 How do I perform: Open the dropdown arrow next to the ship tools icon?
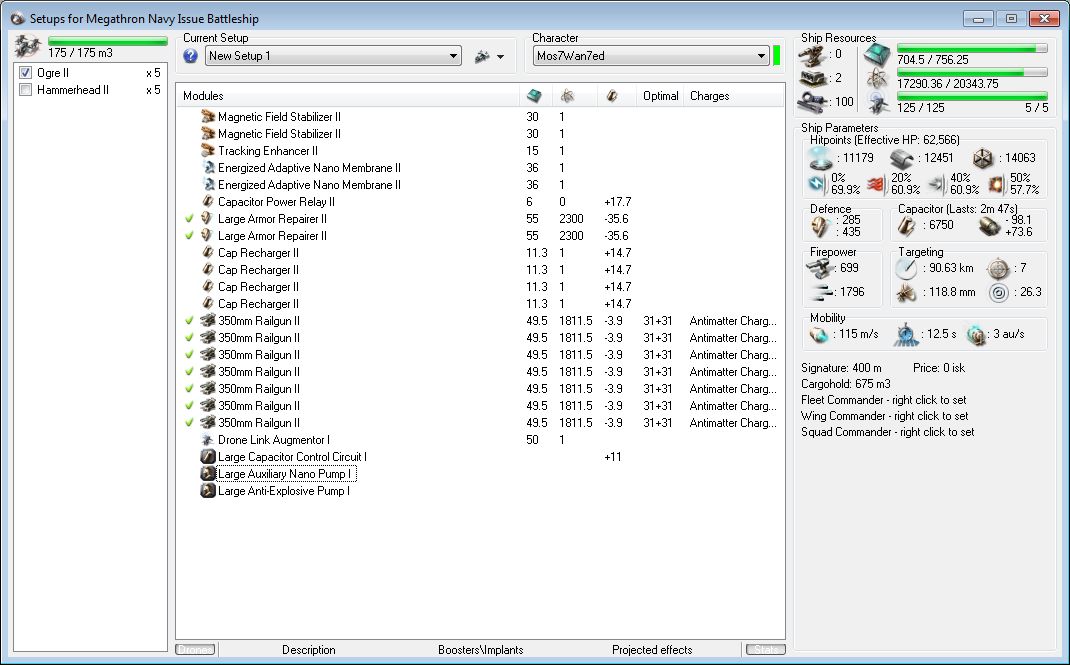501,57
